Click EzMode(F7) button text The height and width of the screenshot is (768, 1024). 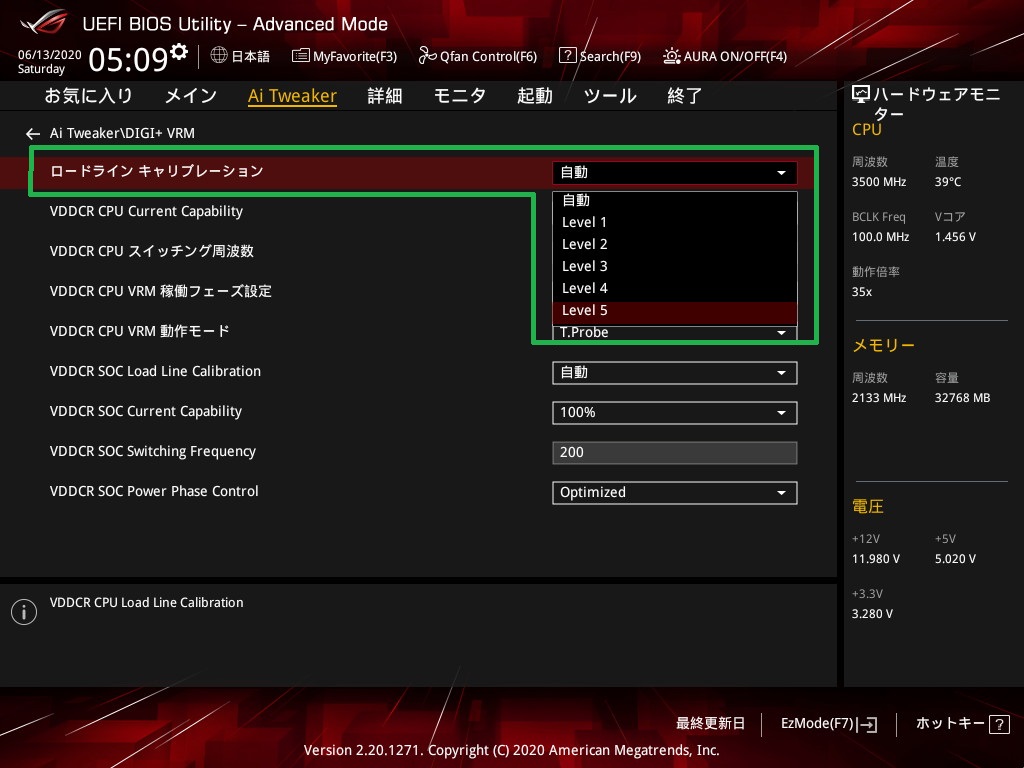(x=817, y=724)
